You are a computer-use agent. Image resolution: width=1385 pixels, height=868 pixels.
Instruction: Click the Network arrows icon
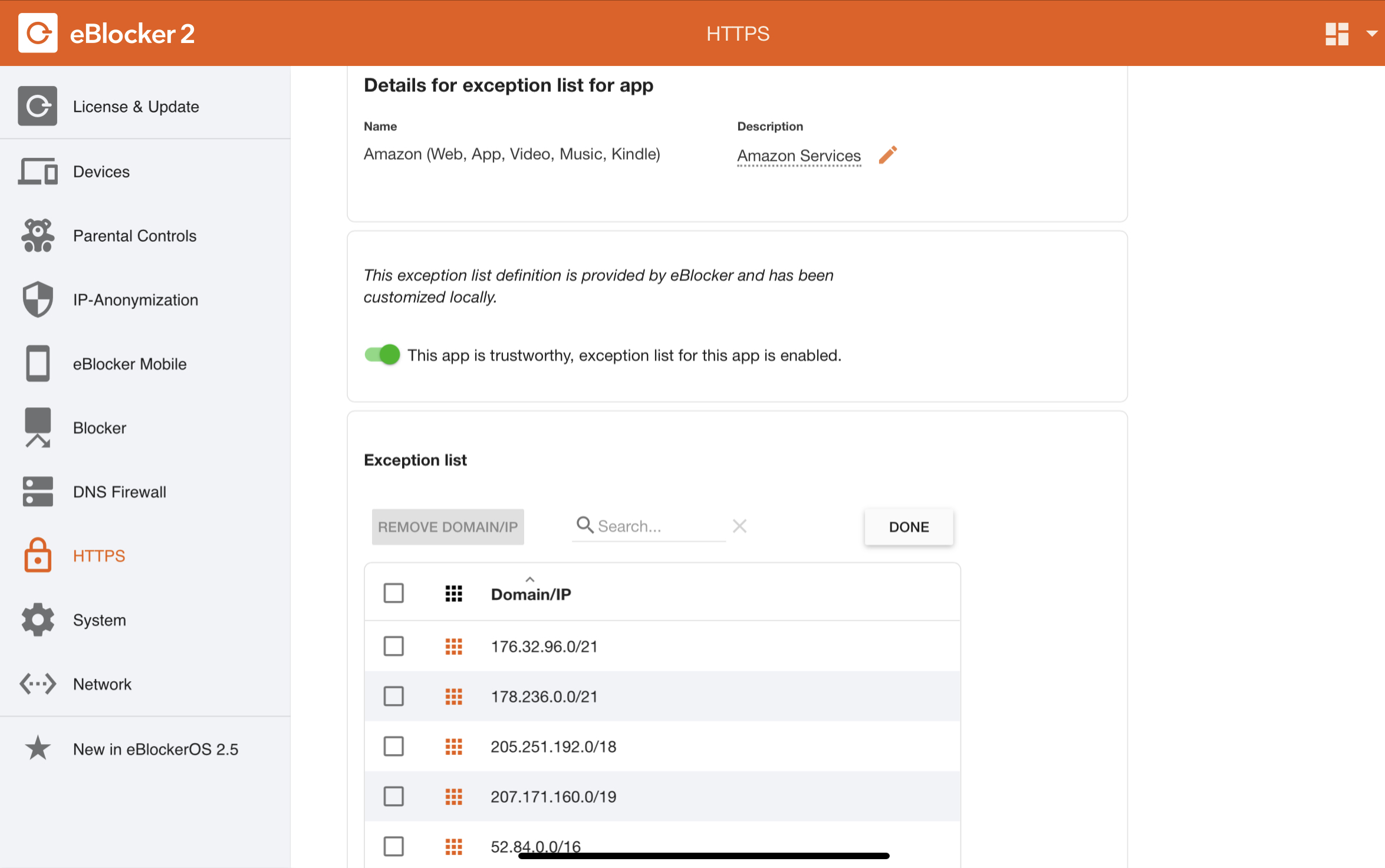pos(38,684)
